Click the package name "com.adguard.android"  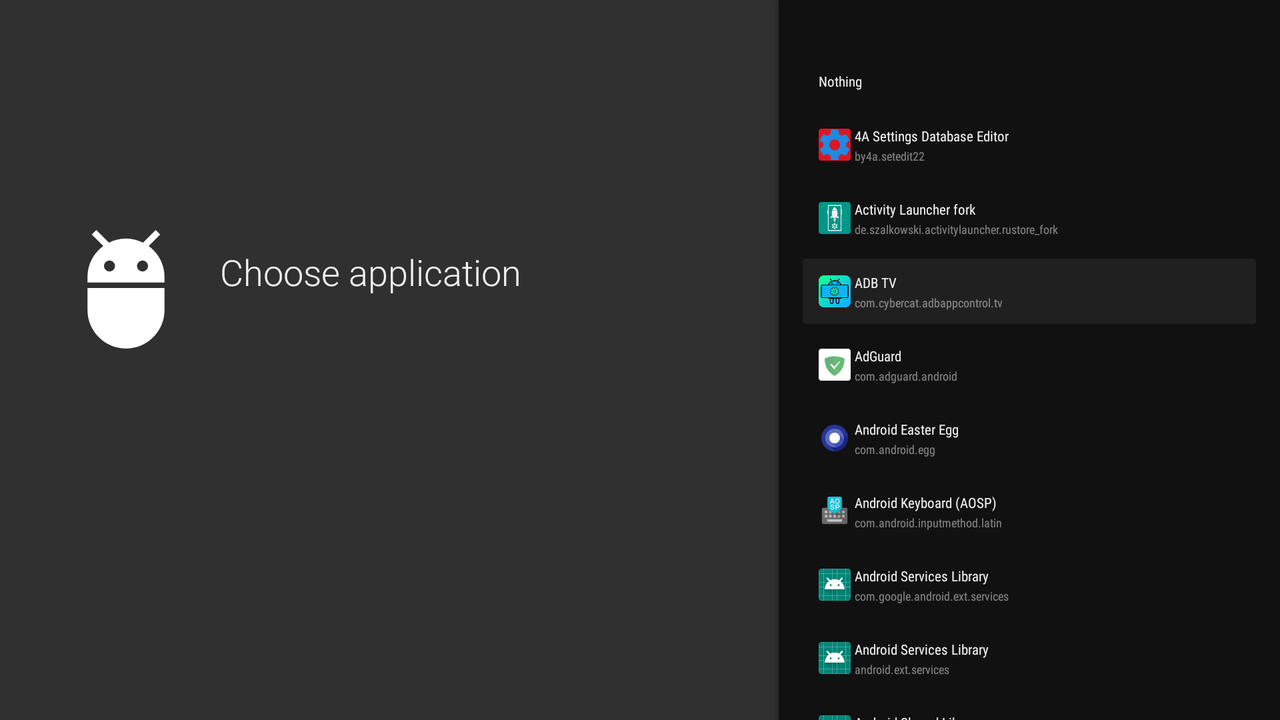[x=906, y=377]
